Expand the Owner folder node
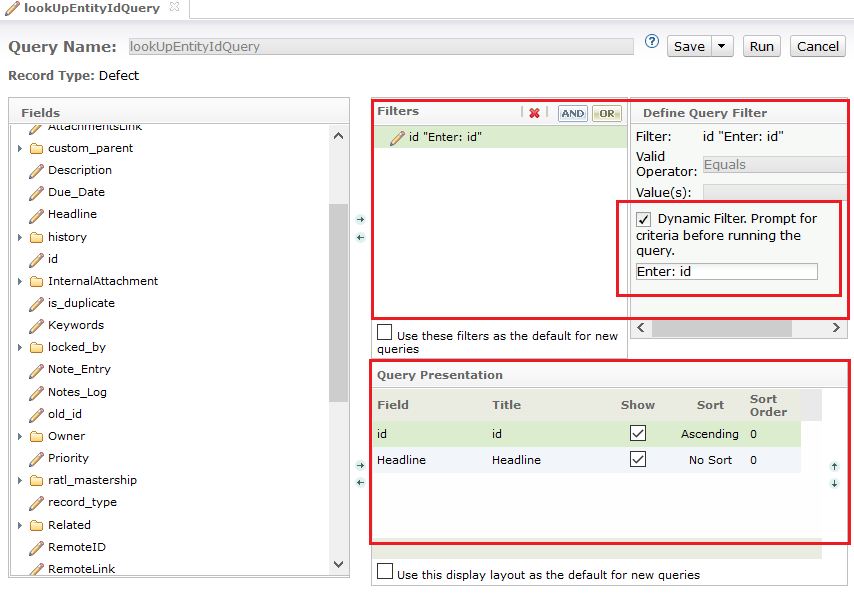Image resolution: width=854 pixels, height=599 pixels. pos(20,436)
